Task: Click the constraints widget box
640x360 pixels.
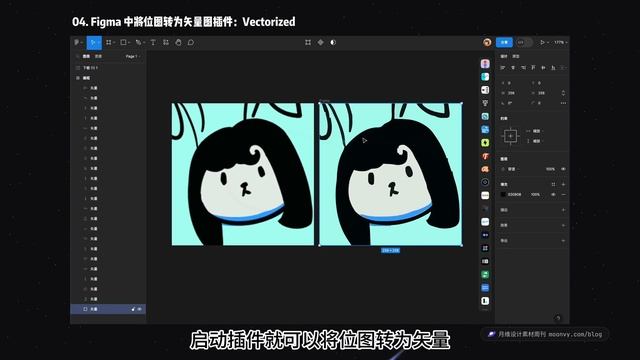Action: click(x=510, y=136)
